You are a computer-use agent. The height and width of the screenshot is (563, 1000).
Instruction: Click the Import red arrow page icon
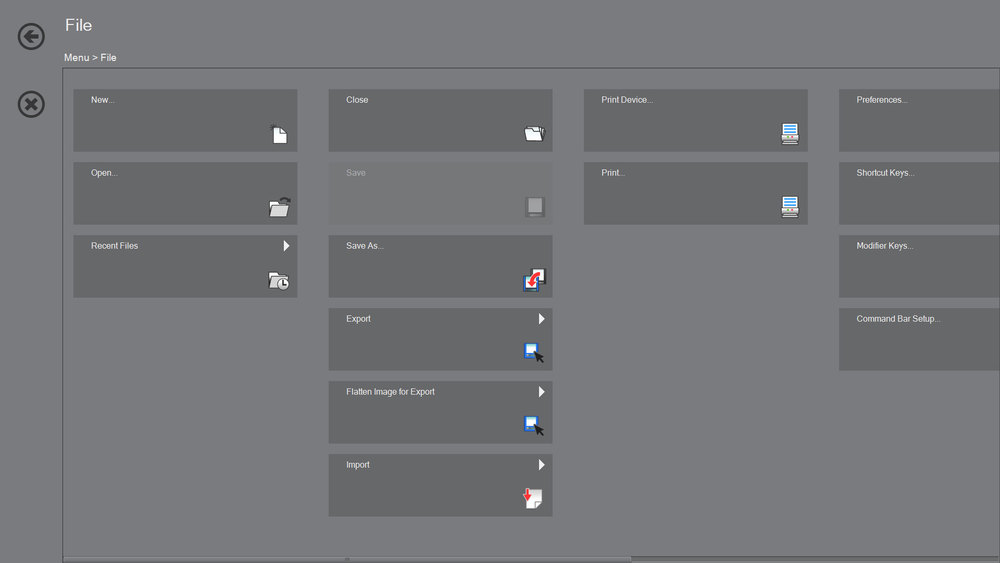(533, 498)
